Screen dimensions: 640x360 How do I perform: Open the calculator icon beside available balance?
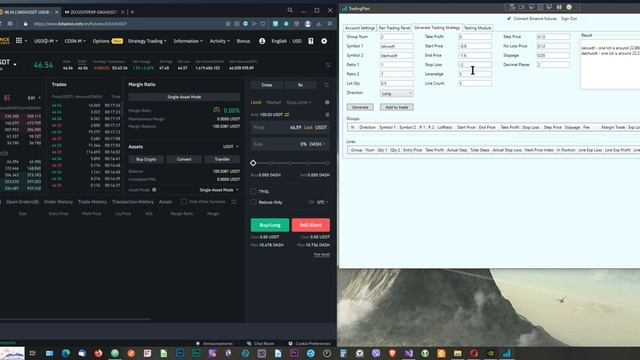click(x=327, y=115)
